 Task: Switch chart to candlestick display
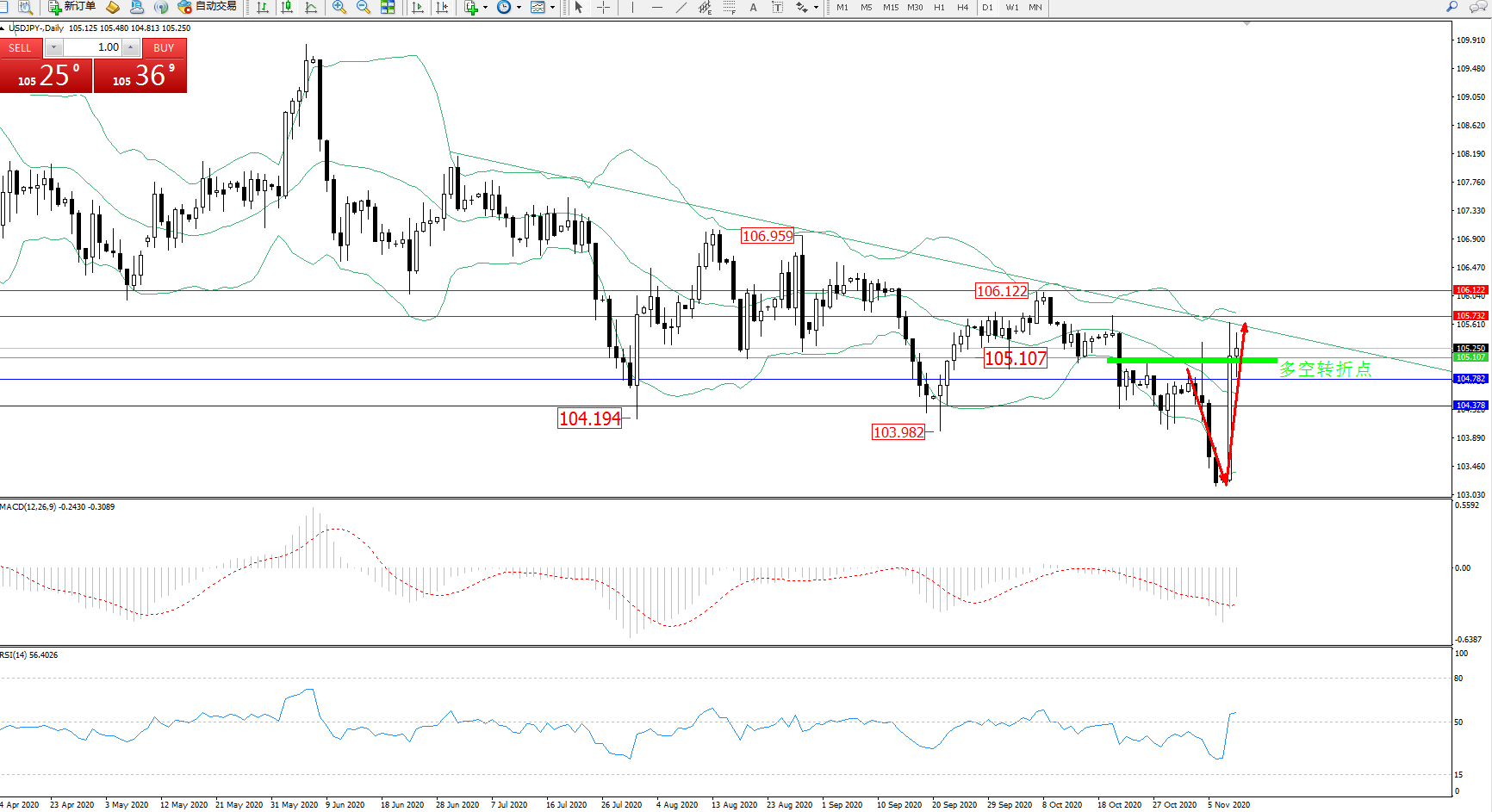click(287, 7)
